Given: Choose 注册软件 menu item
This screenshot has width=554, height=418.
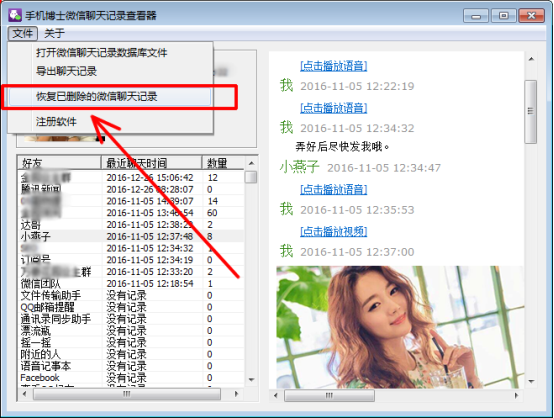Looking at the screenshot, I should coord(56,122).
